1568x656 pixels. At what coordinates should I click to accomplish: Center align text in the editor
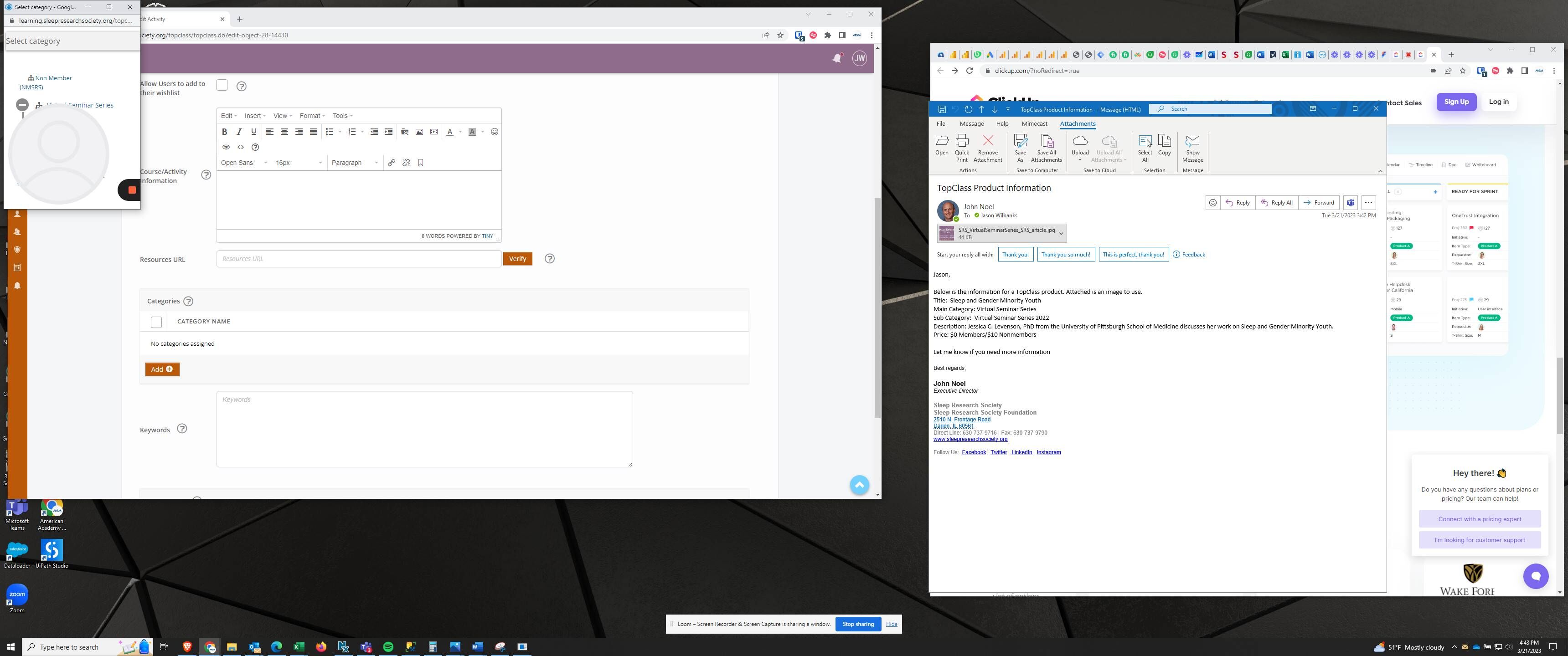coord(284,132)
